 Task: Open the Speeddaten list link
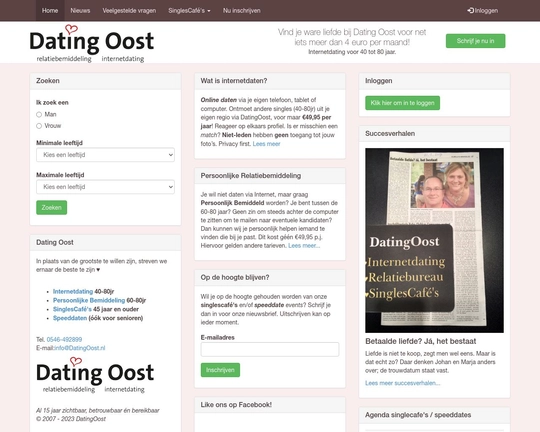pos(70,318)
